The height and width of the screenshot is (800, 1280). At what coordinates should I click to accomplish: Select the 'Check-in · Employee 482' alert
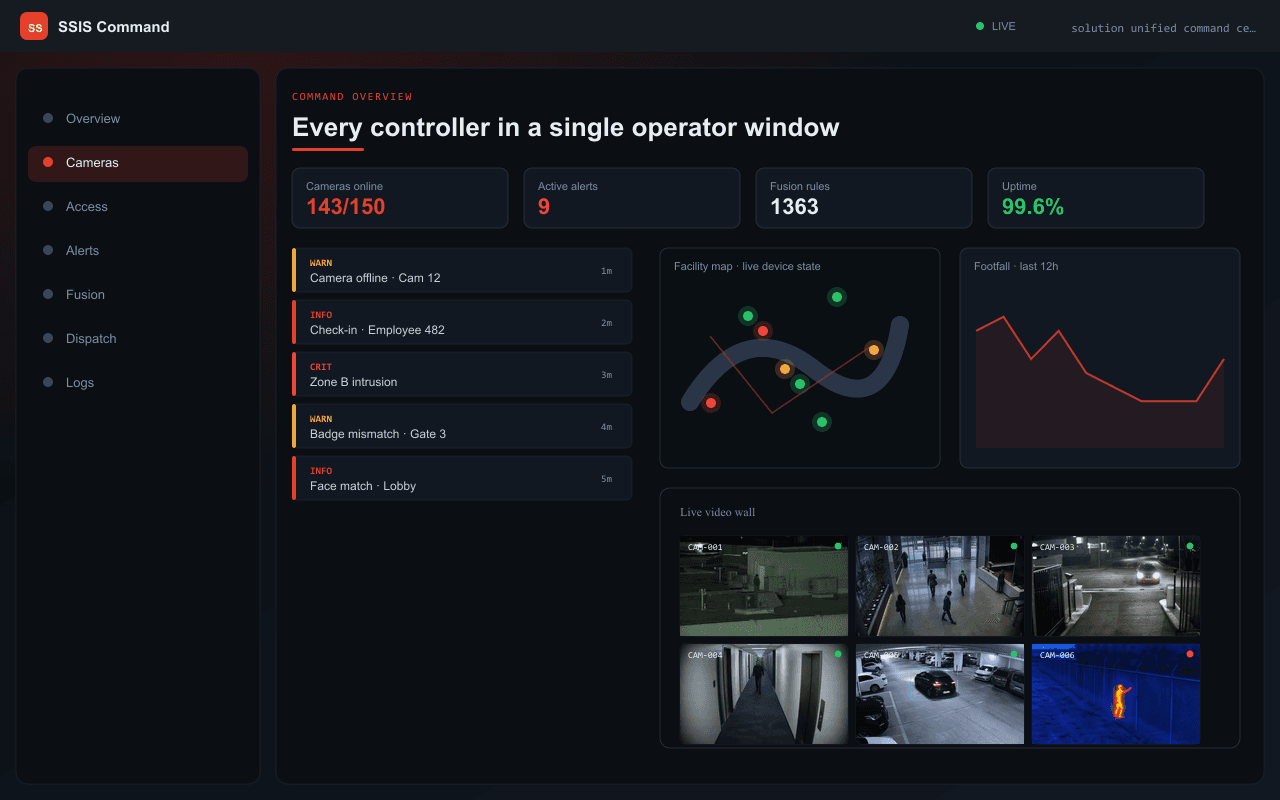pyautogui.click(x=462, y=322)
